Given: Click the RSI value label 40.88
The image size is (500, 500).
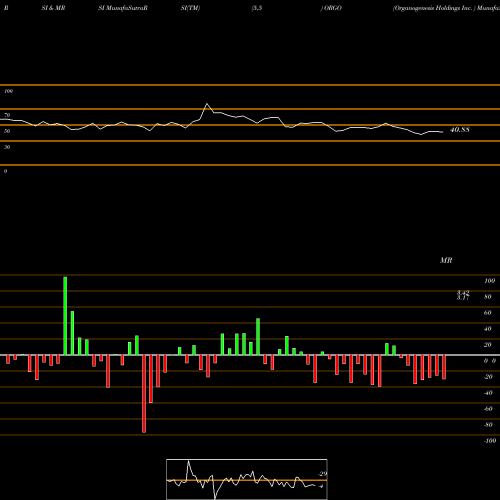Looking at the screenshot, I should (460, 130).
